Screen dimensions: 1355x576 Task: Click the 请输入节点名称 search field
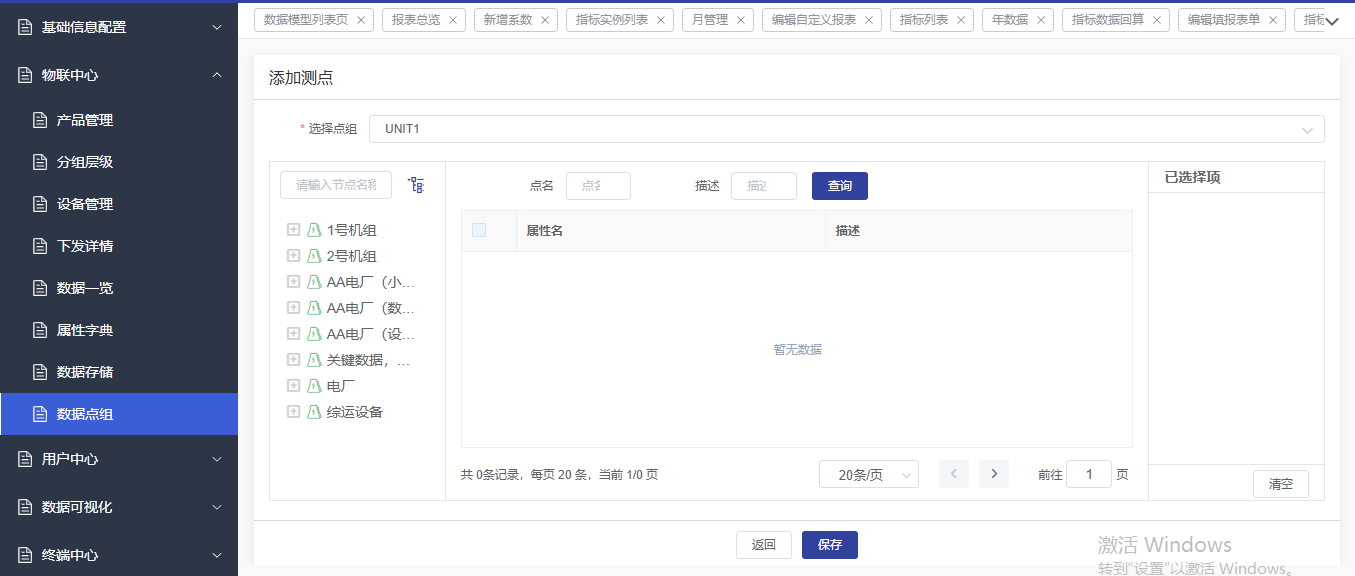[336, 185]
